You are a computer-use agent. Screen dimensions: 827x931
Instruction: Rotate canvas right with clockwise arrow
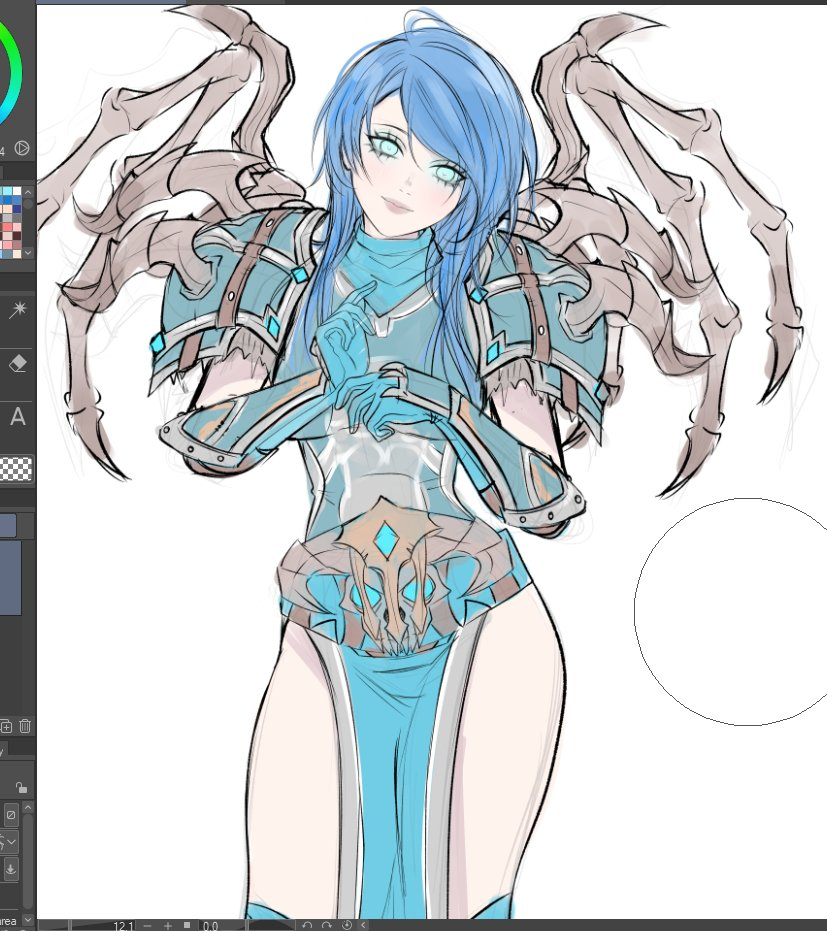coord(327,926)
